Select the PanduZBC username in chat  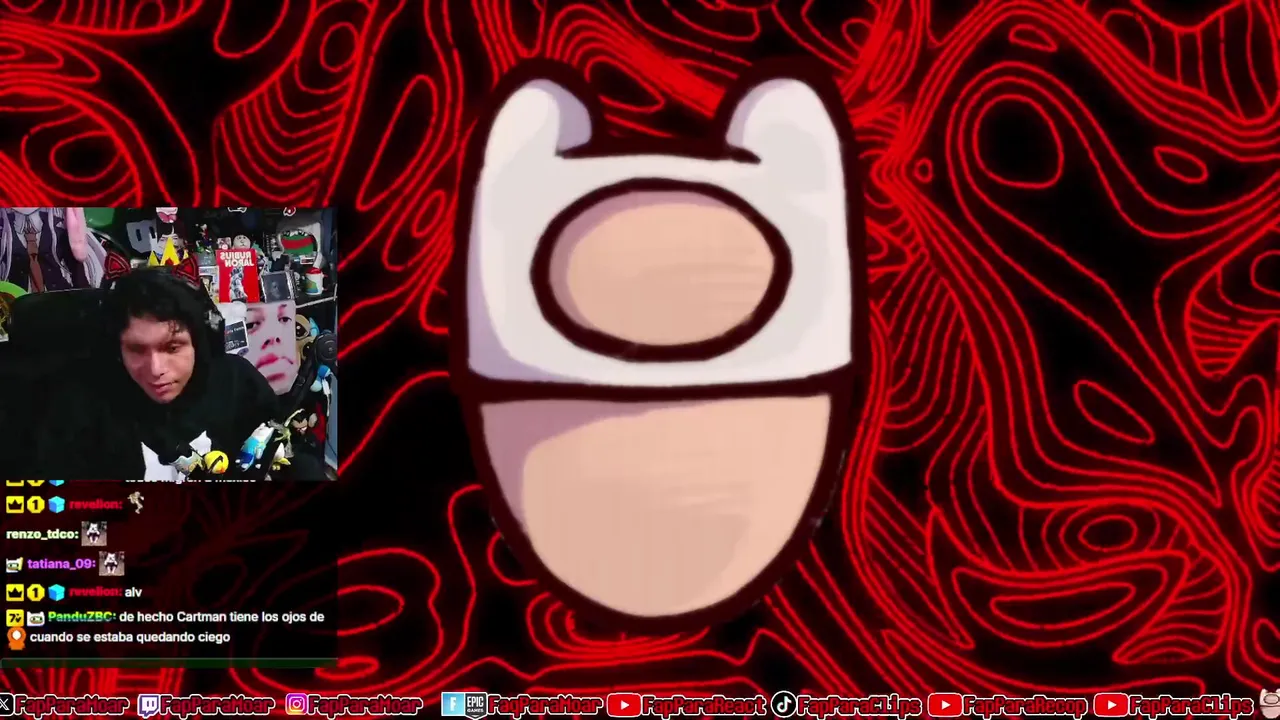[x=81, y=617]
